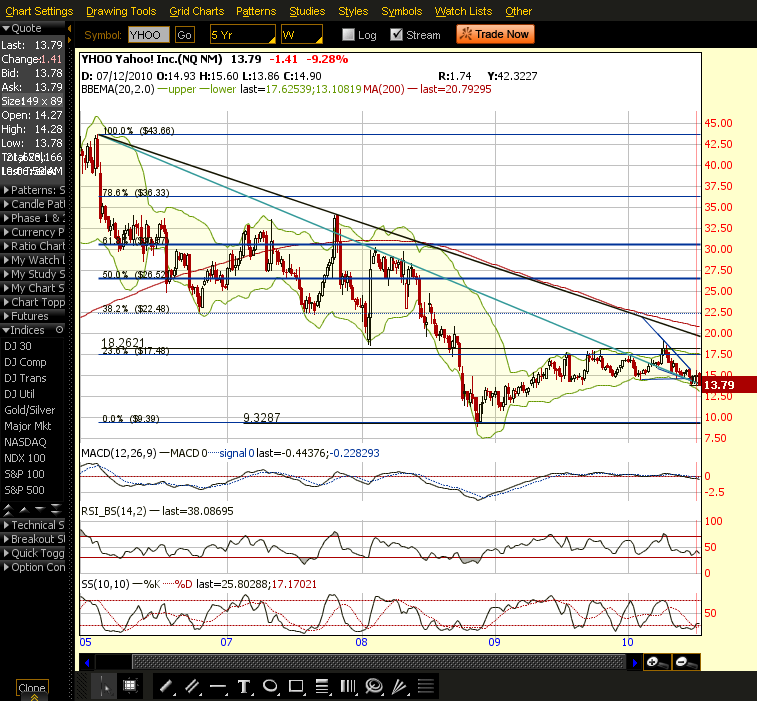Expand the Breakout panel

click(32, 539)
